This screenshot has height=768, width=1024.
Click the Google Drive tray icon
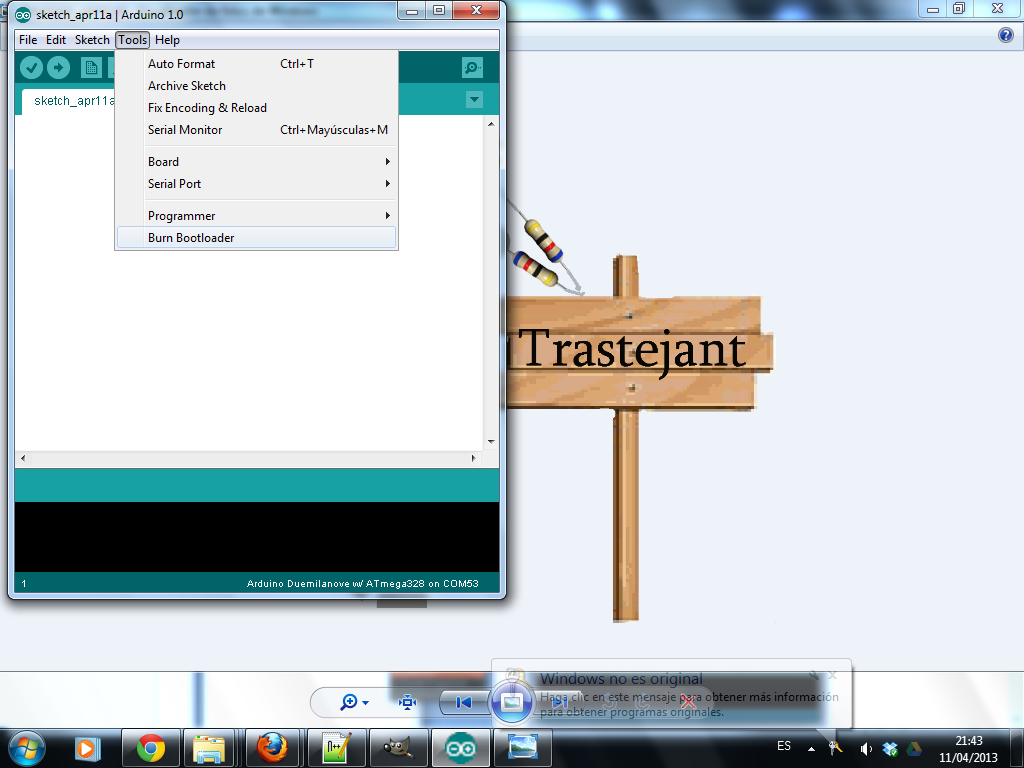point(914,749)
